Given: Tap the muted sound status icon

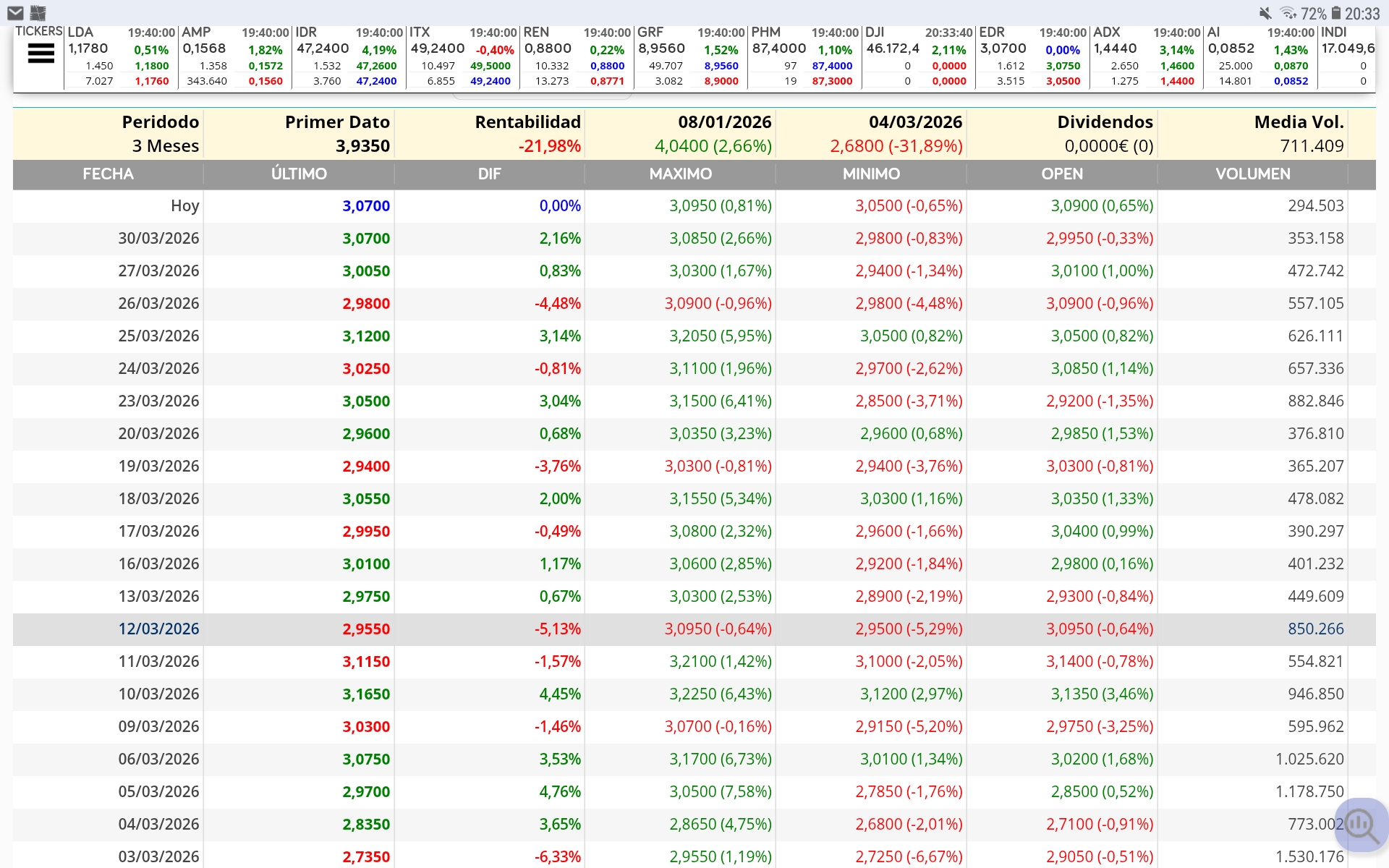Looking at the screenshot, I should [x=1265, y=13].
